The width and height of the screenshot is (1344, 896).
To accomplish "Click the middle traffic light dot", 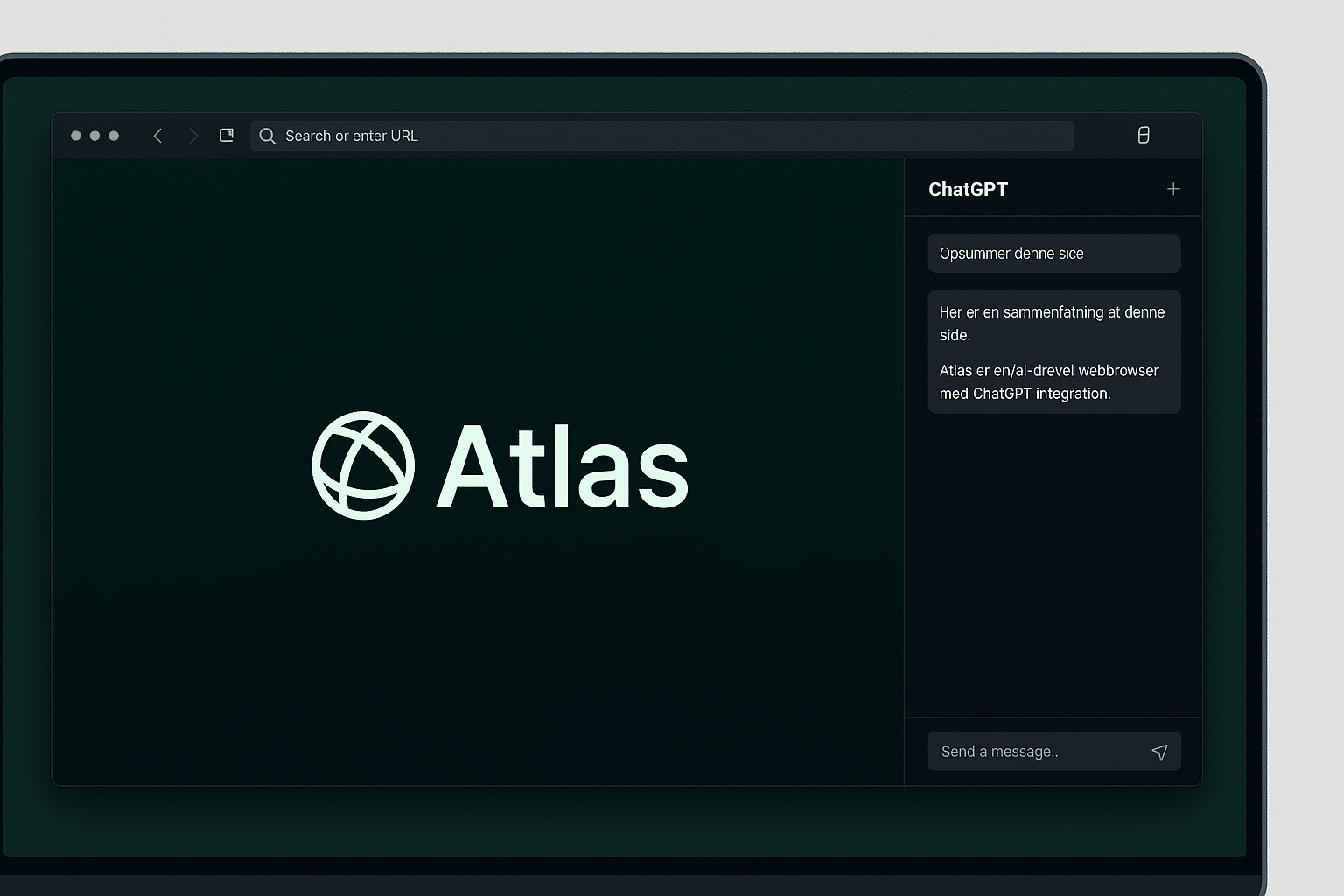I will (x=94, y=136).
